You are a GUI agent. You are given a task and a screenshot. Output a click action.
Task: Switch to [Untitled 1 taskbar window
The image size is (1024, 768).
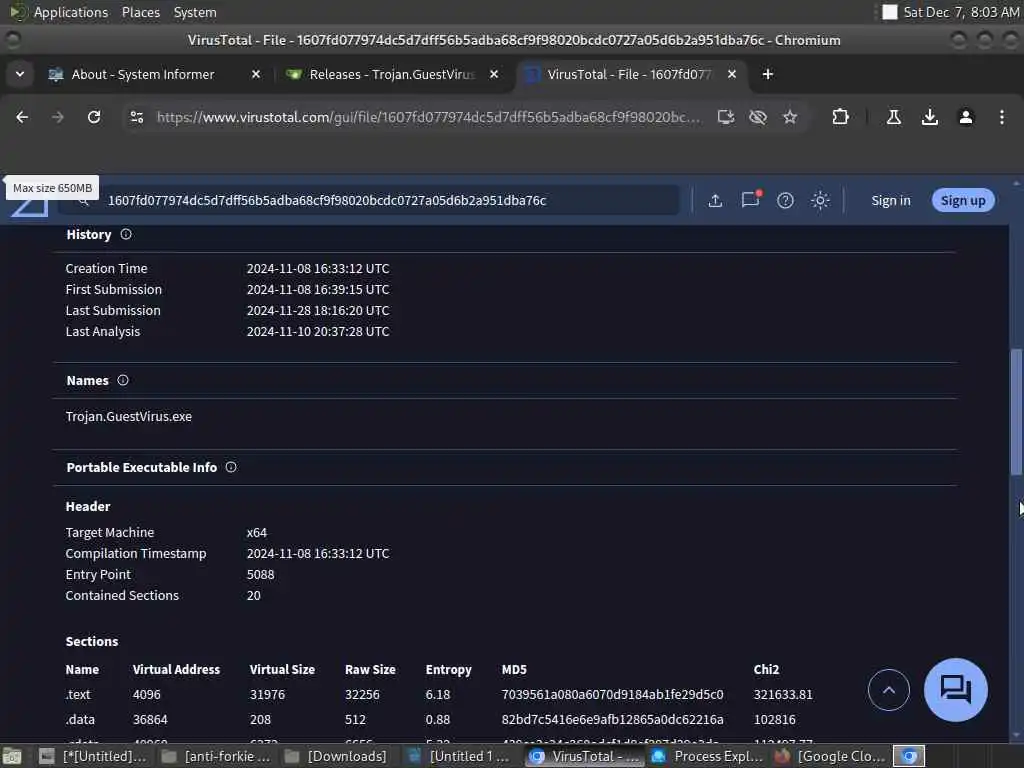[x=459, y=756]
